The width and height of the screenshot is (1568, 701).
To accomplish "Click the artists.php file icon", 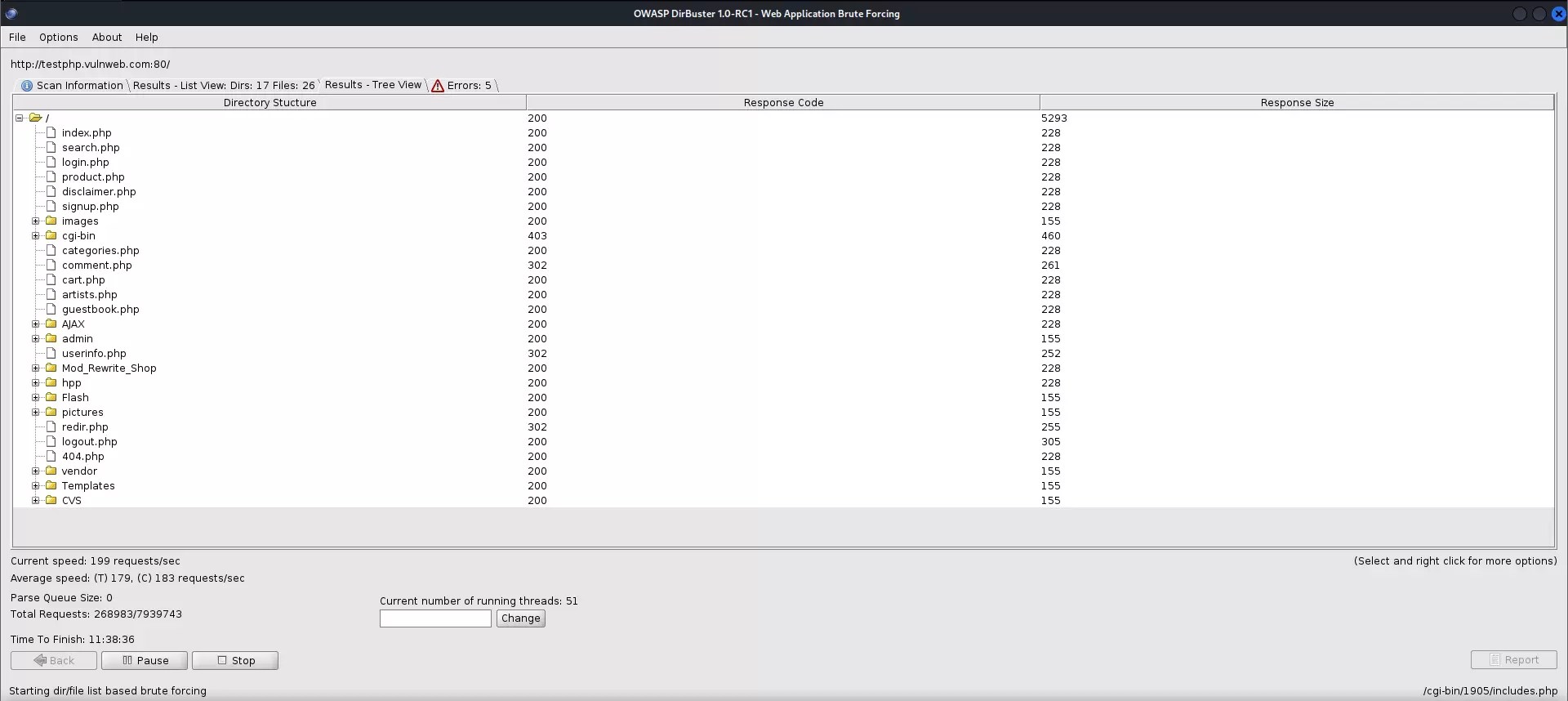I will pyautogui.click(x=51, y=294).
